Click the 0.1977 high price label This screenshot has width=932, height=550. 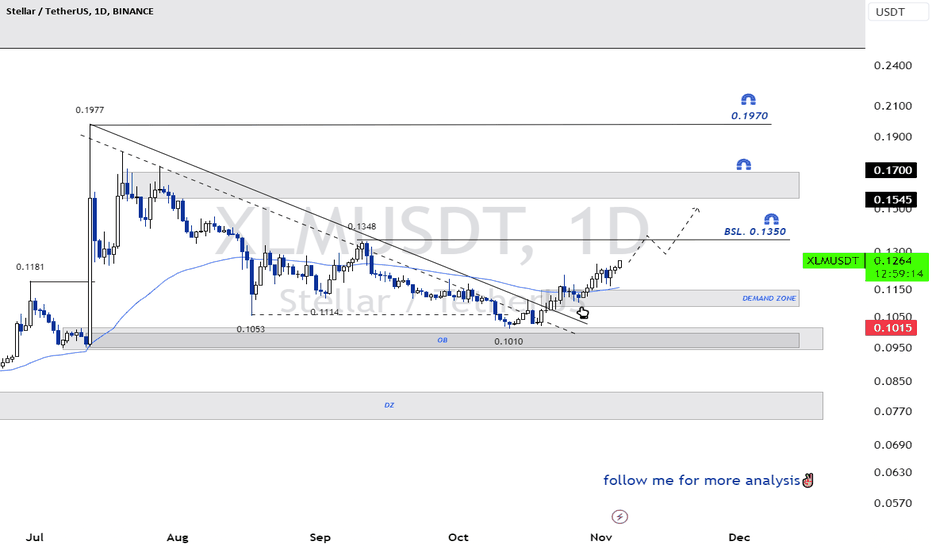(90, 110)
